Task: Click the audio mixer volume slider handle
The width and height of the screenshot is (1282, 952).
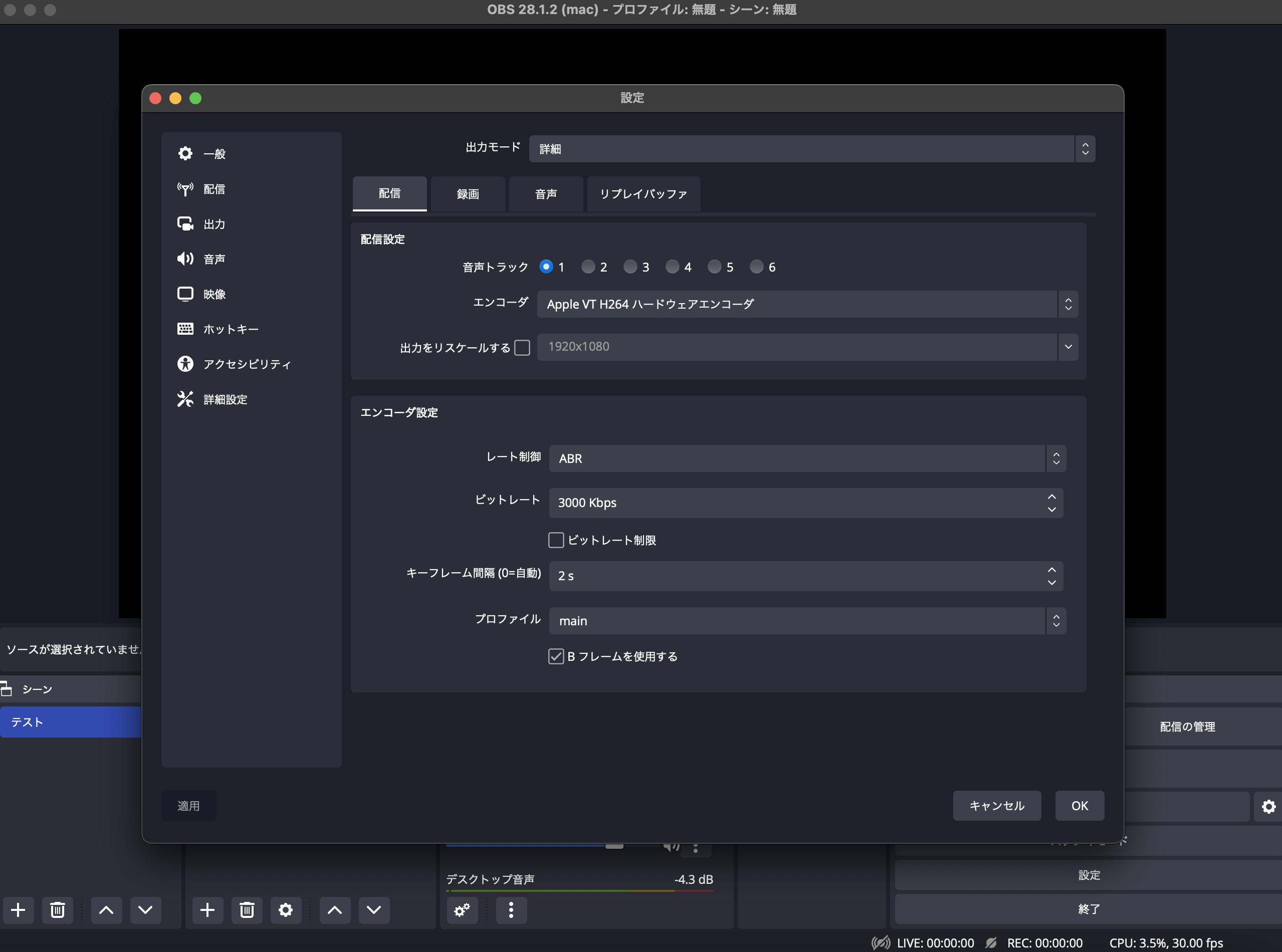Action: [614, 847]
